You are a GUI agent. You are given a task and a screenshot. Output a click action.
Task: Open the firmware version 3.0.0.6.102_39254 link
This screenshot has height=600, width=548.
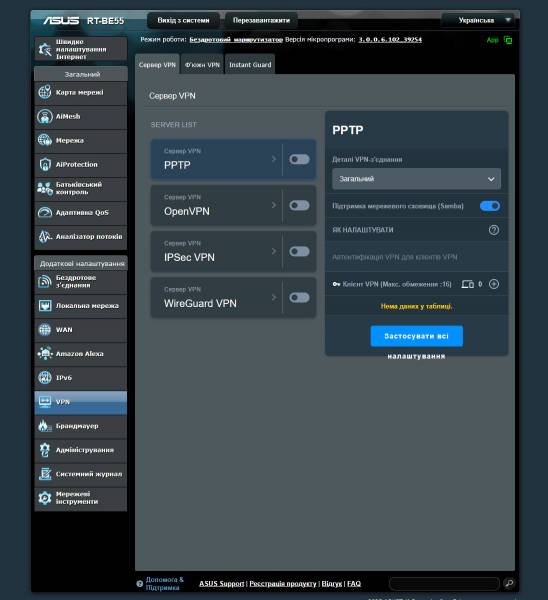coord(390,39)
